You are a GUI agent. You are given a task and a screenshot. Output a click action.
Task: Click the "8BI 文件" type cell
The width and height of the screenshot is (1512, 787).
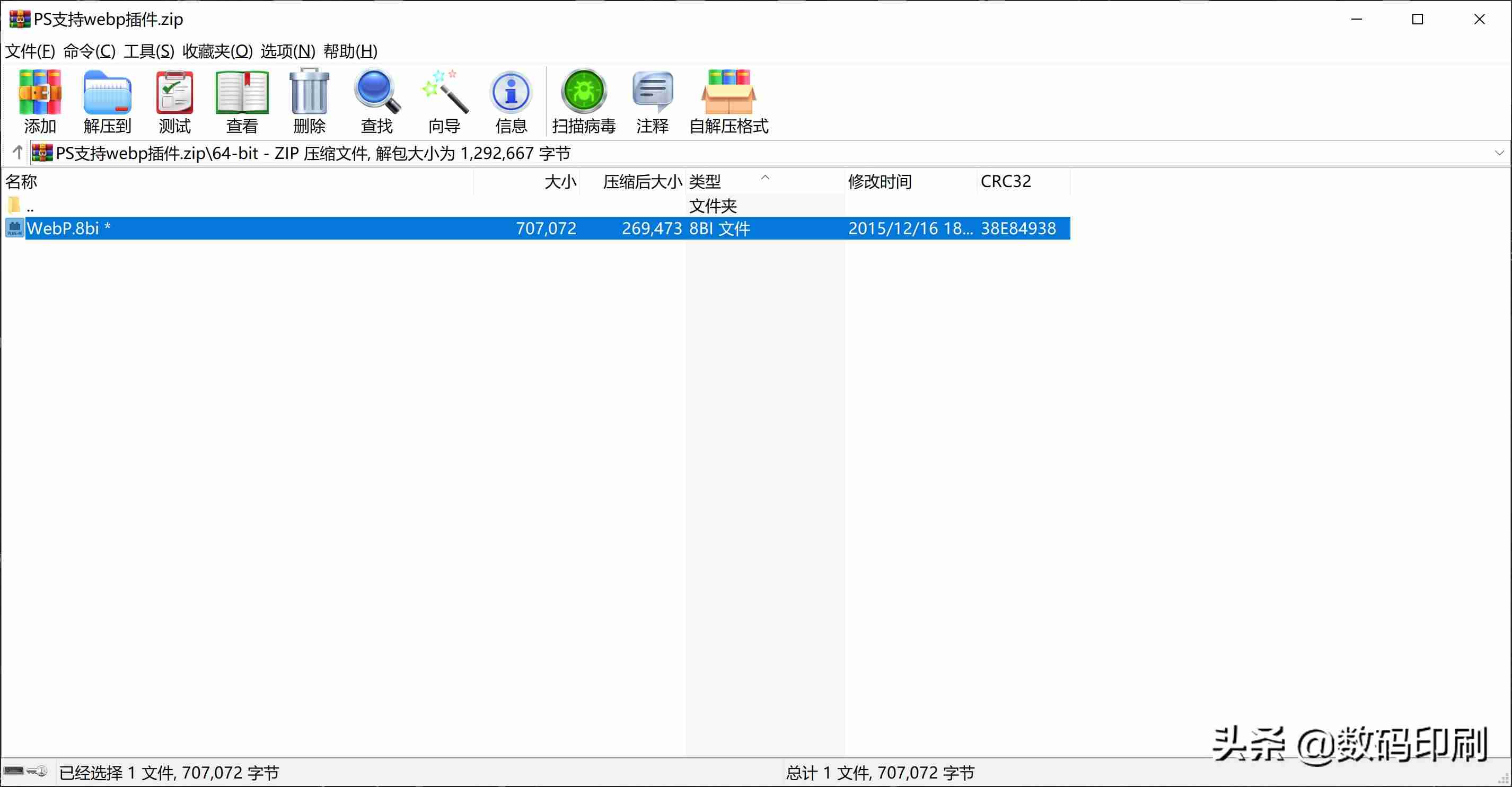(719, 228)
